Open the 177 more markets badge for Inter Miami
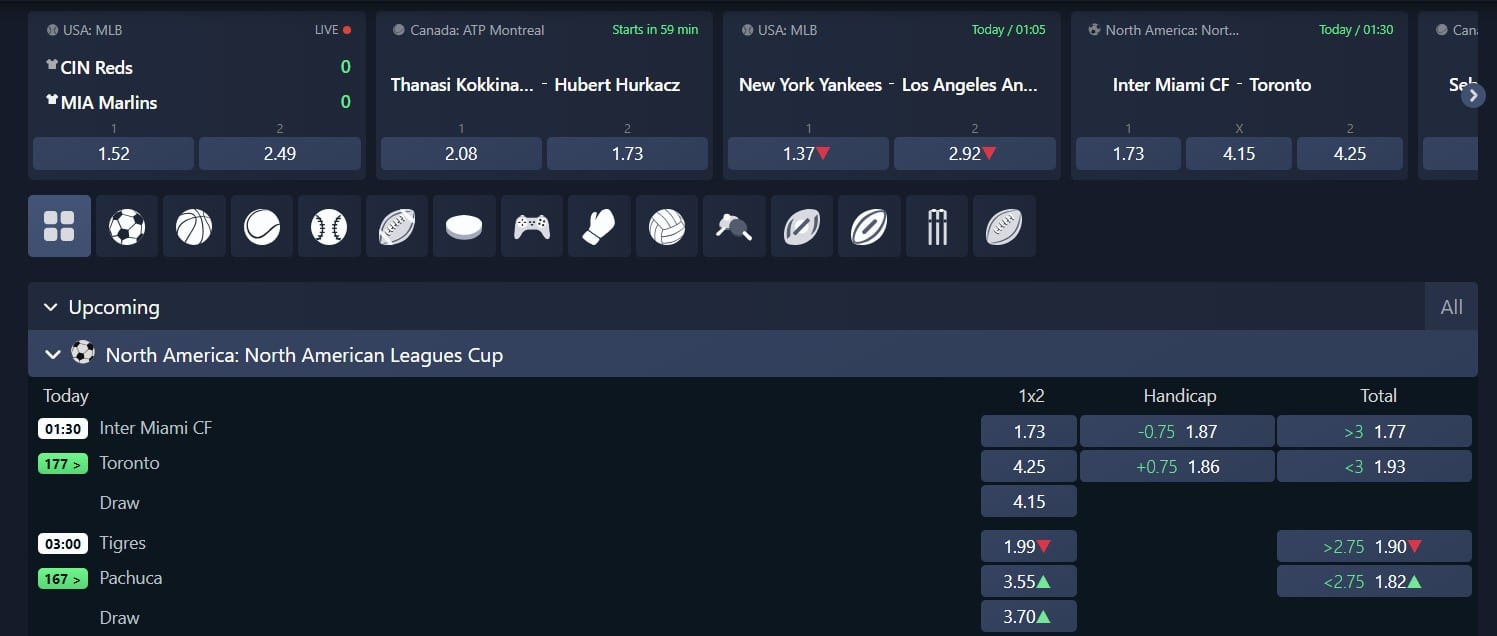This screenshot has height=636, width=1497. tap(63, 464)
